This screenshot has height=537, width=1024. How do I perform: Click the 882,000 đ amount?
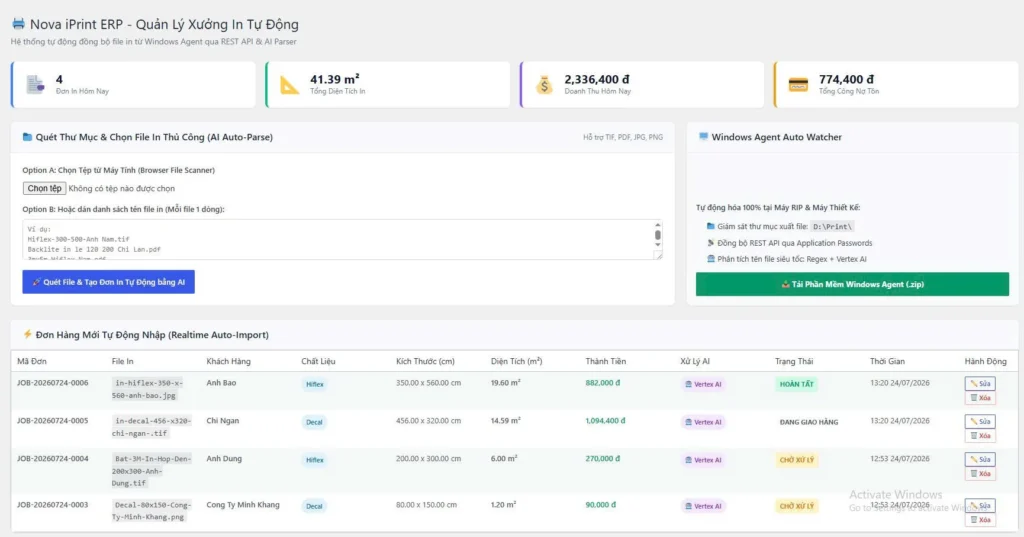pyautogui.click(x=603, y=383)
